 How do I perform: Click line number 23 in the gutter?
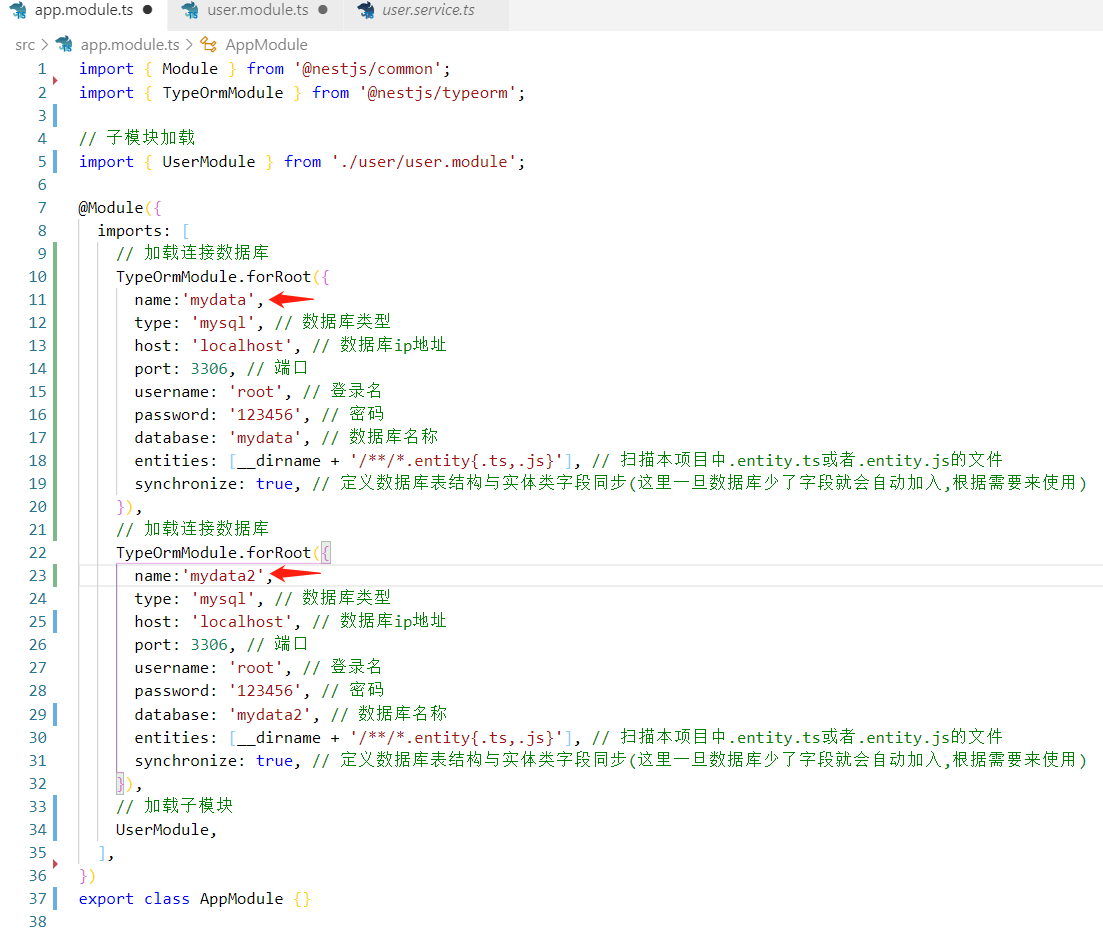tap(37, 575)
